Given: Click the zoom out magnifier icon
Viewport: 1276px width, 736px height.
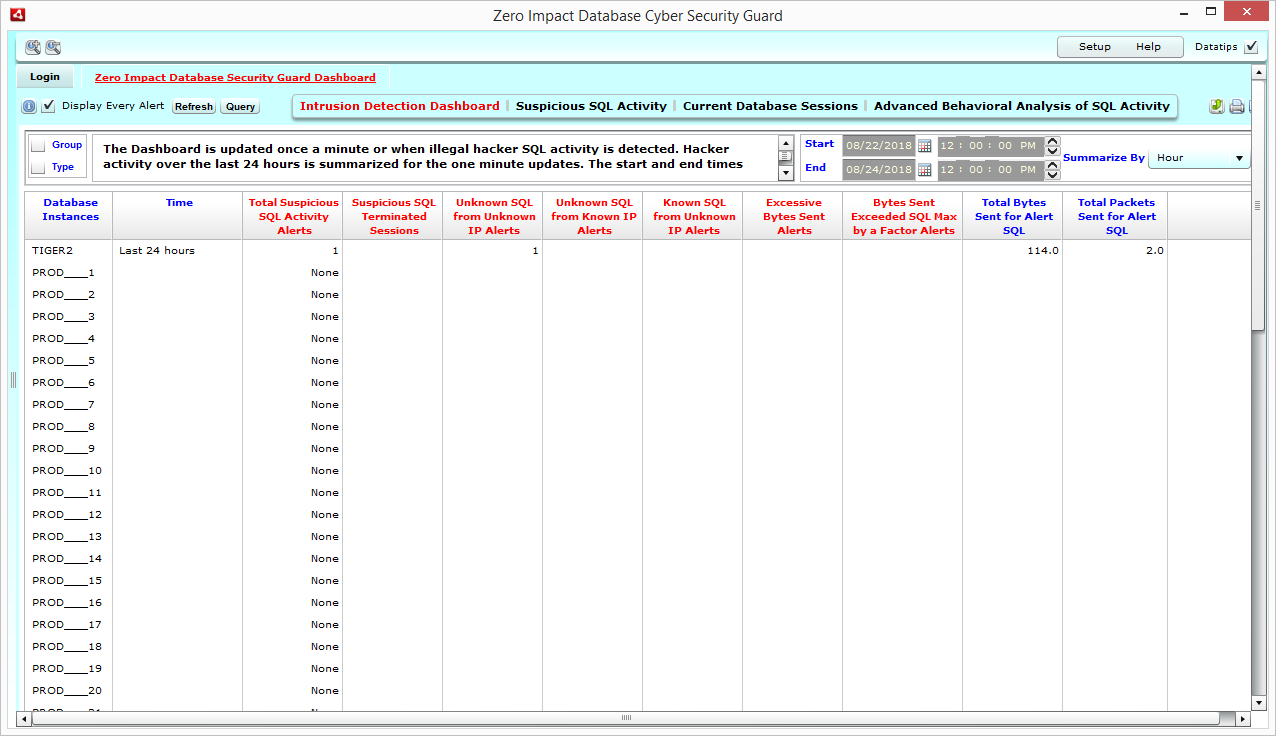Looking at the screenshot, I should click(x=53, y=47).
